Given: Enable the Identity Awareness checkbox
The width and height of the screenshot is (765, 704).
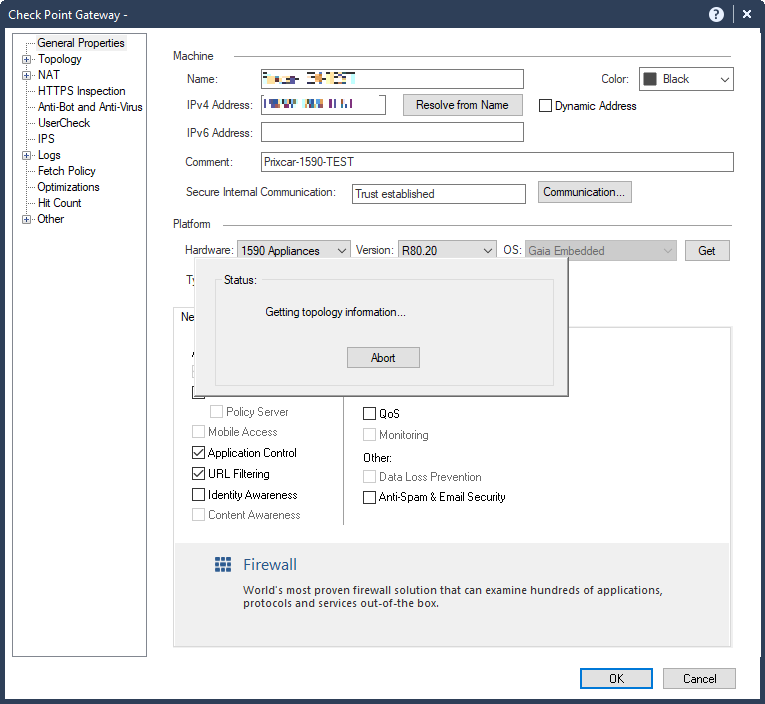Looking at the screenshot, I should [x=199, y=495].
